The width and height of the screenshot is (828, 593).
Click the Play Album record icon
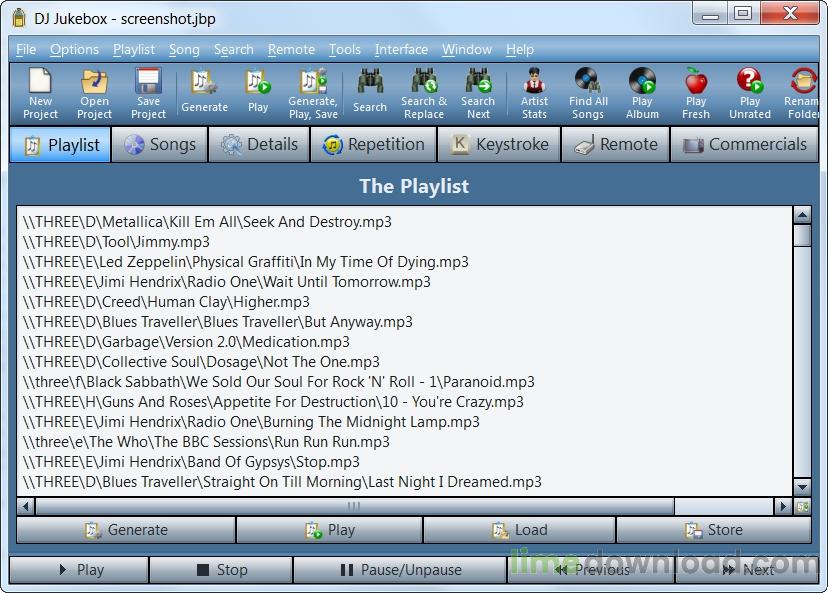point(642,92)
